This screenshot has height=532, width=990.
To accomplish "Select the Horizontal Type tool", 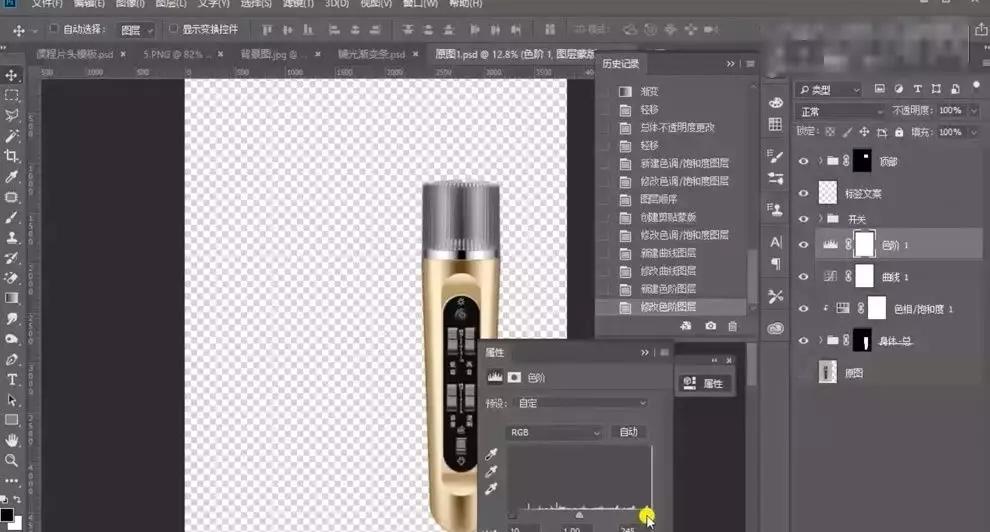I will (11, 380).
